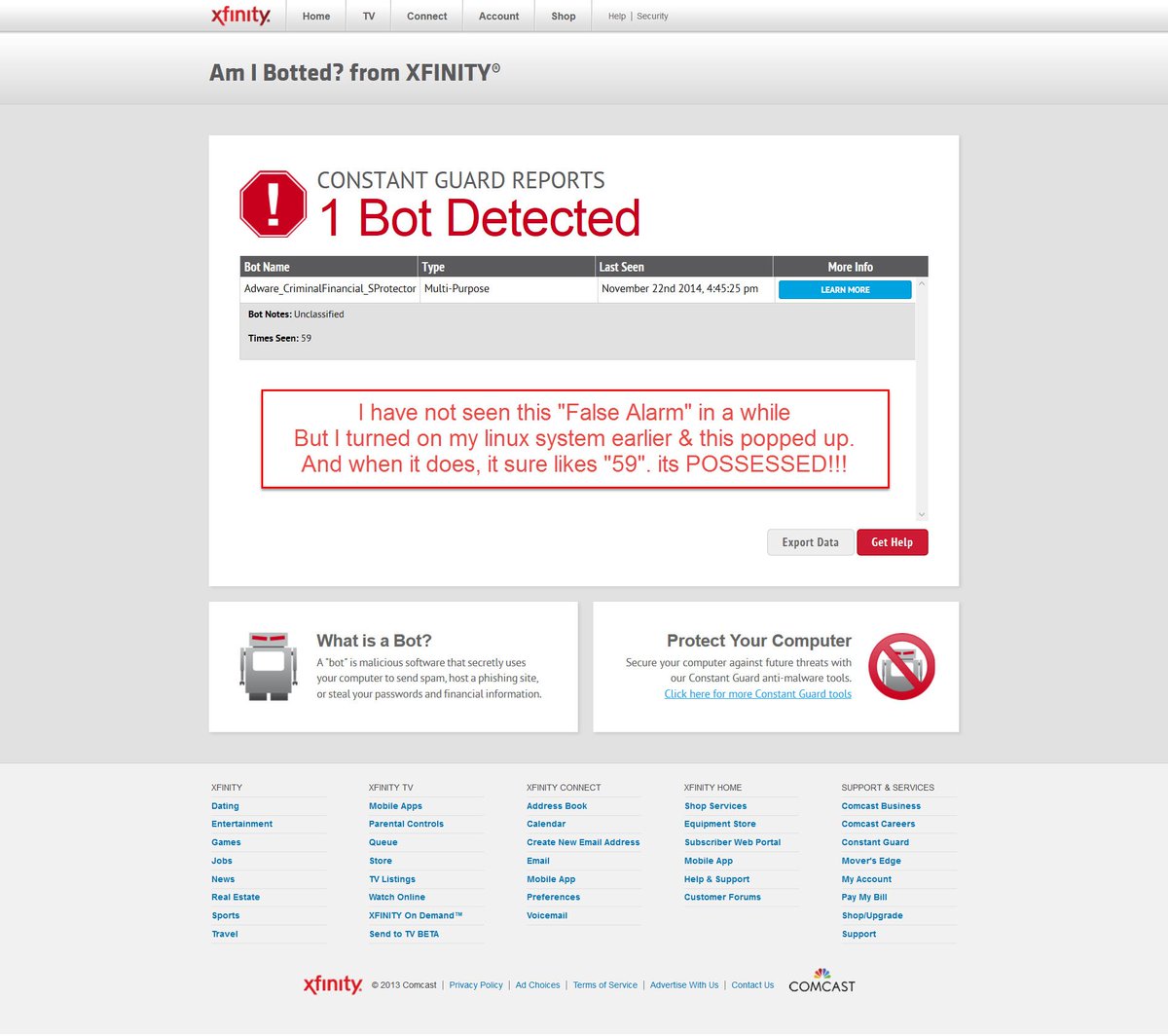Viewport: 1168px width, 1036px height.
Task: Open the Comcast Business footer link
Action: (x=881, y=806)
